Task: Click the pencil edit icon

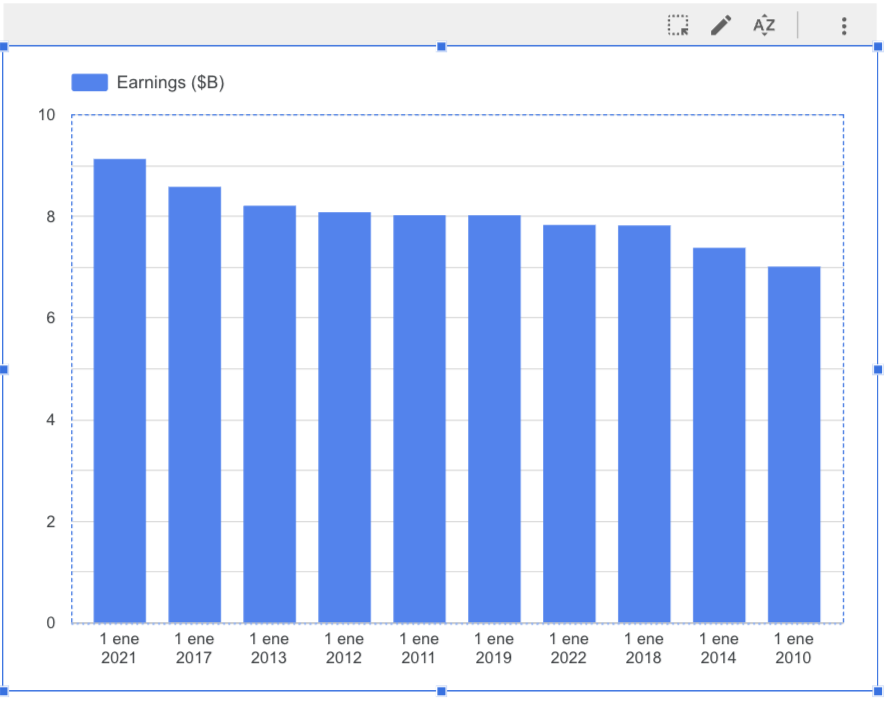Action: coord(721,26)
